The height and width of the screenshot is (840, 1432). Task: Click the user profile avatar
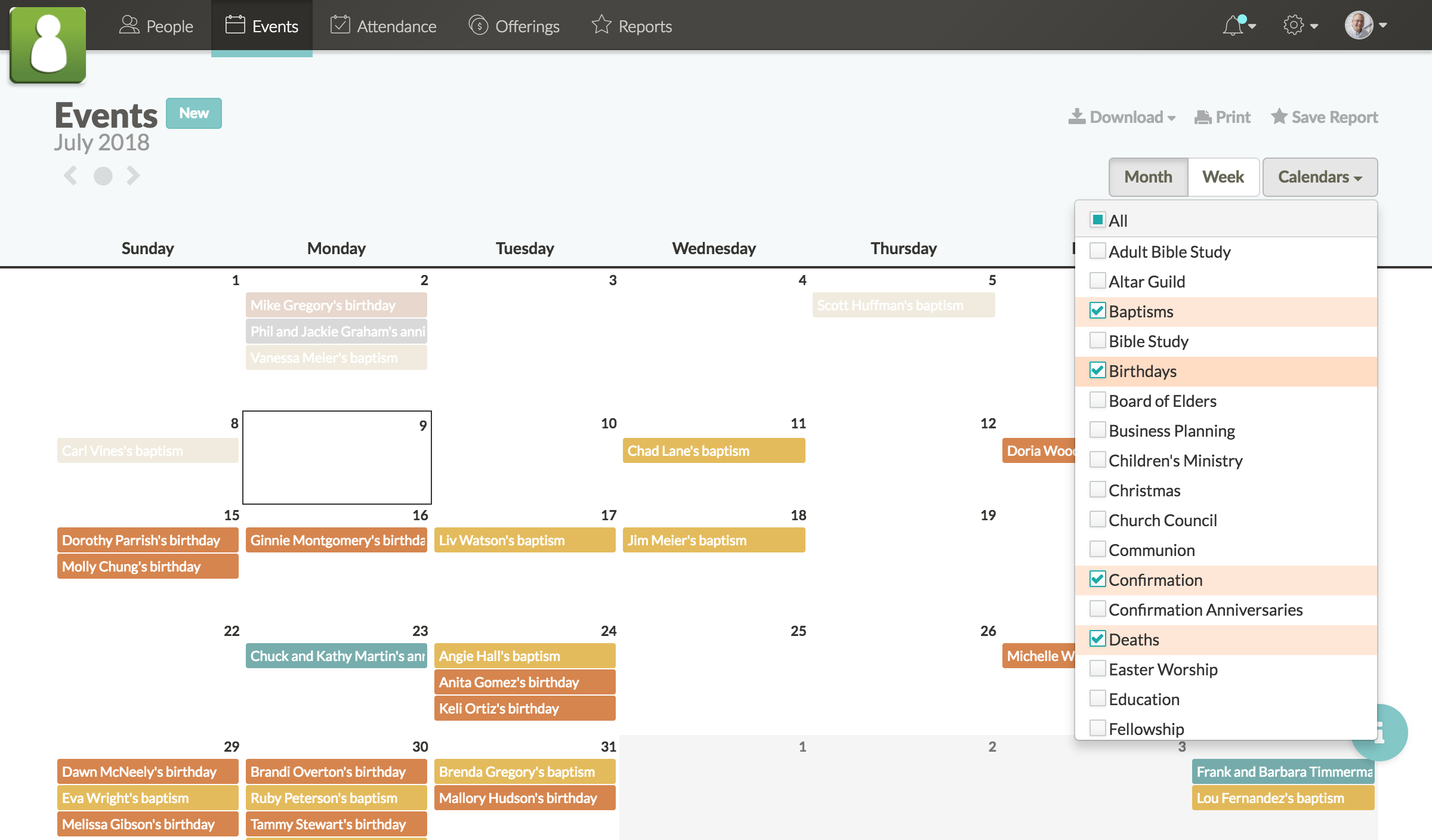[x=1359, y=26]
